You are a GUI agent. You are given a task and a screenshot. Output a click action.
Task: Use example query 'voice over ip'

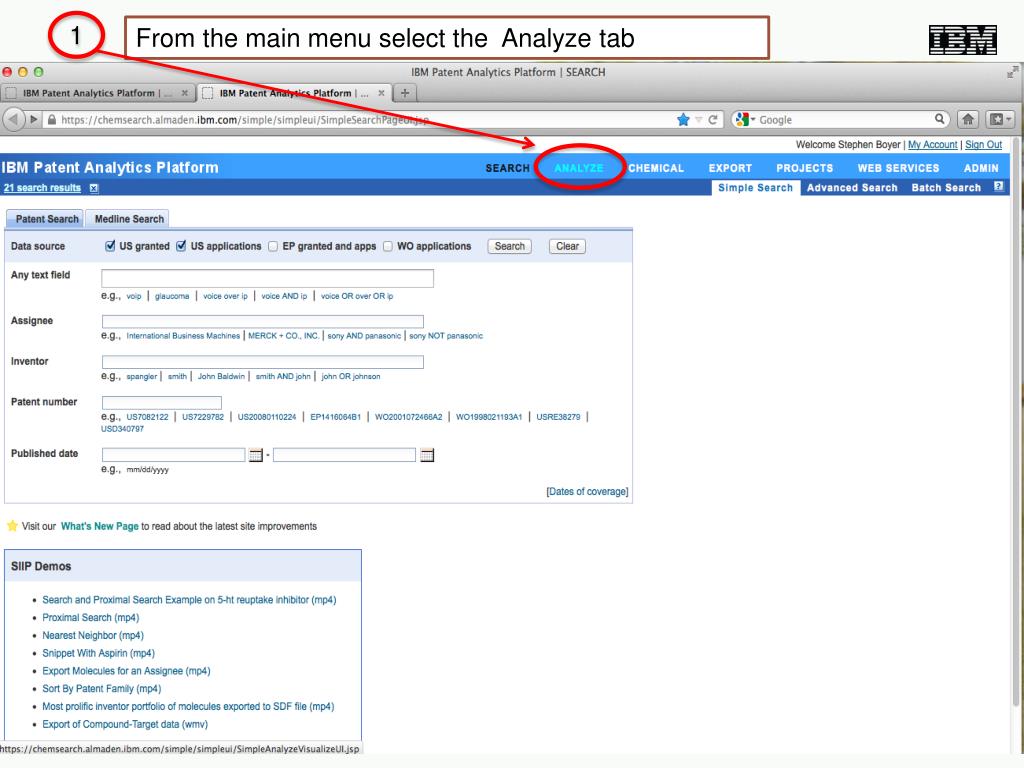[225, 296]
